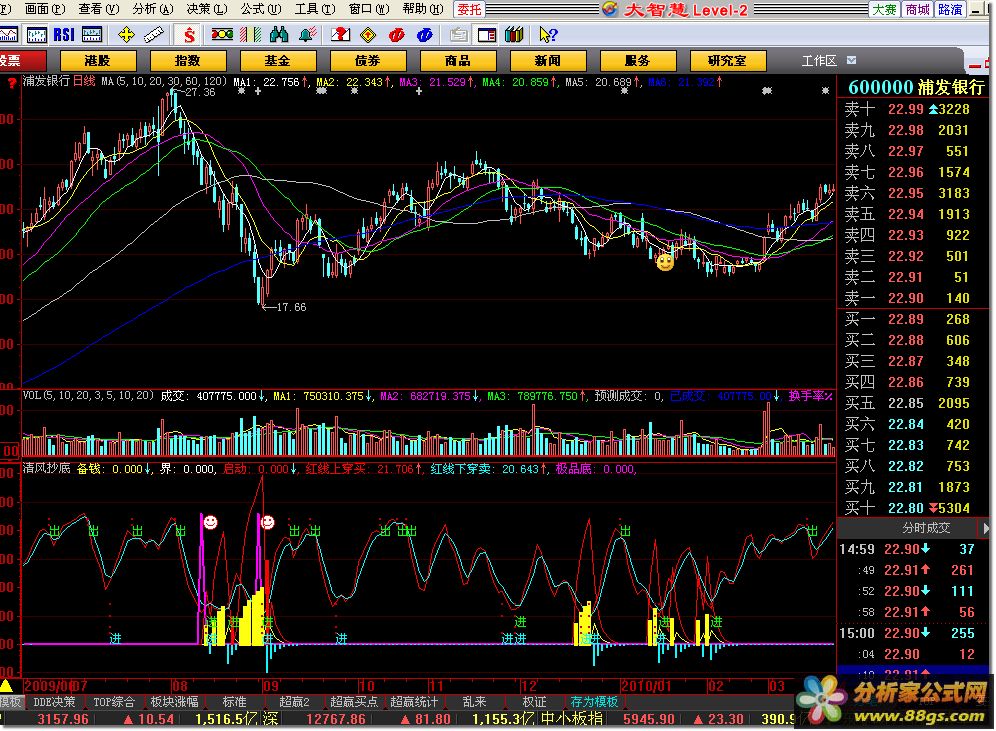Click the 卖一 price 22.90 row
The height and width of the screenshot is (731, 996).
915,298
